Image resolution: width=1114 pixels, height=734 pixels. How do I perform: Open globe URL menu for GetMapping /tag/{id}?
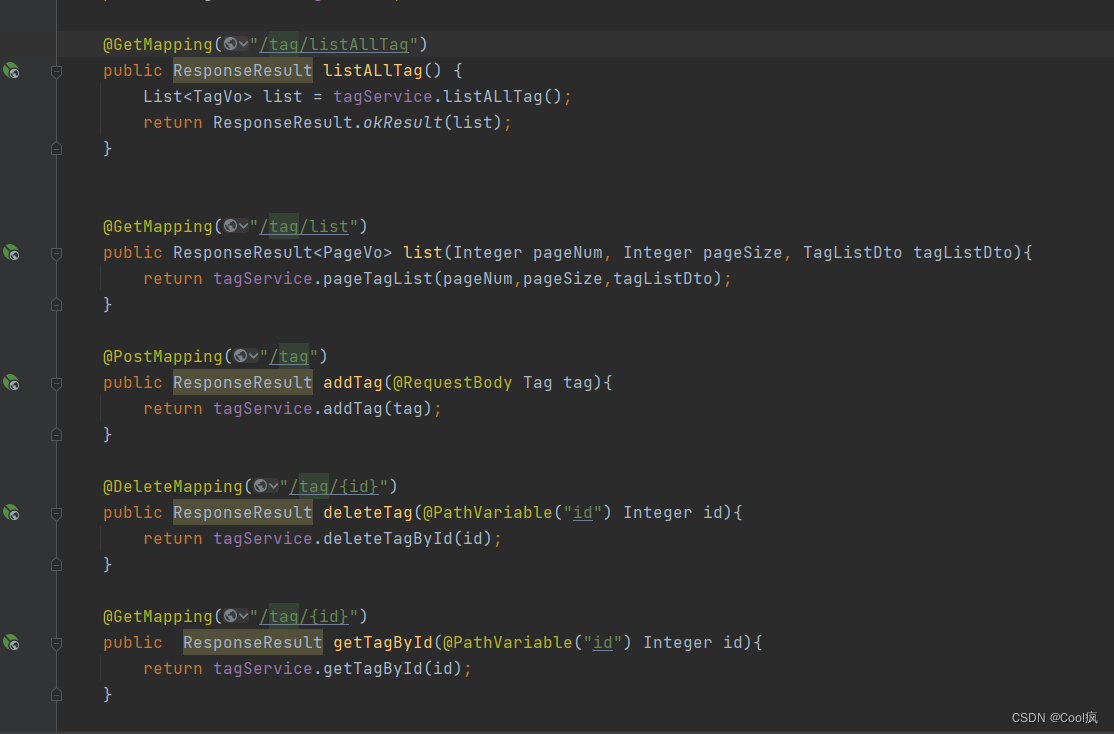pyautogui.click(x=236, y=616)
